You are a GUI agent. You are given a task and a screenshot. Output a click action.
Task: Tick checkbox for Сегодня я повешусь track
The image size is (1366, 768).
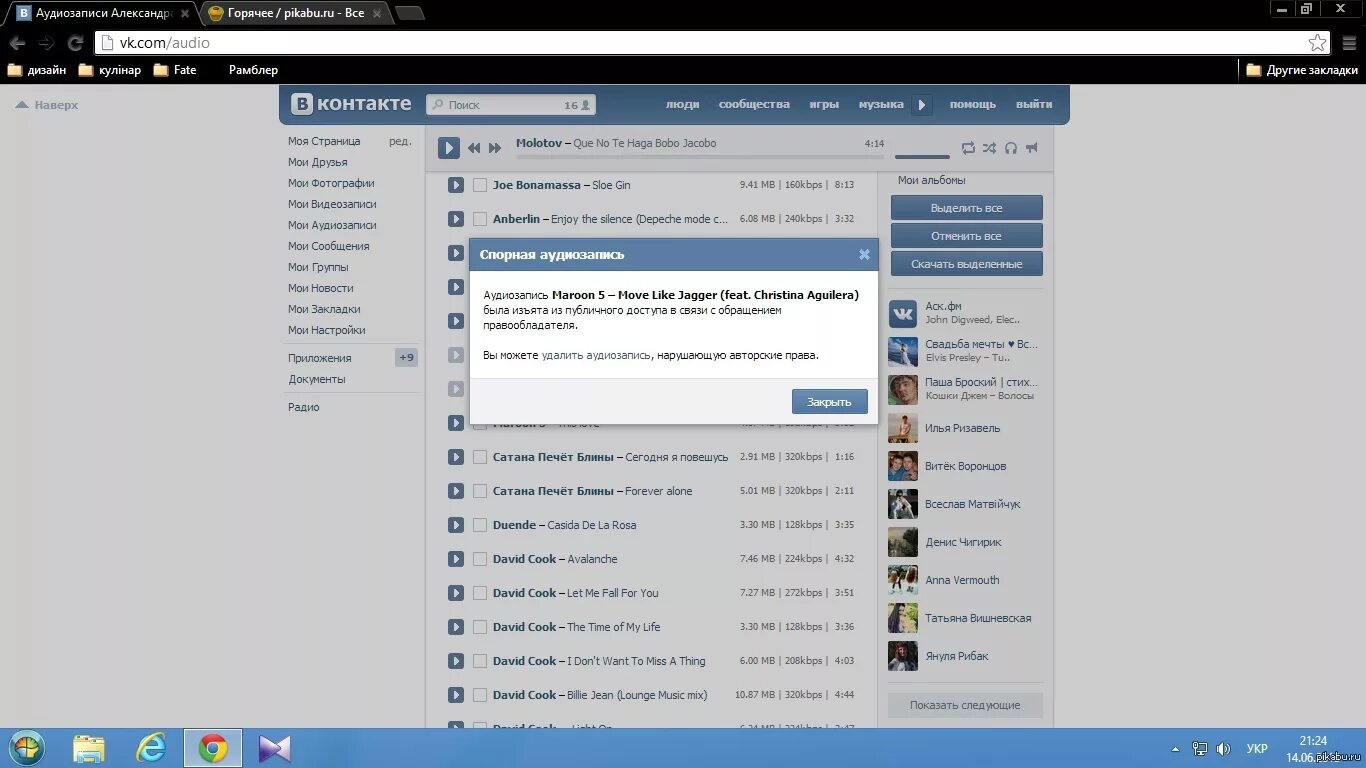pyautogui.click(x=480, y=457)
